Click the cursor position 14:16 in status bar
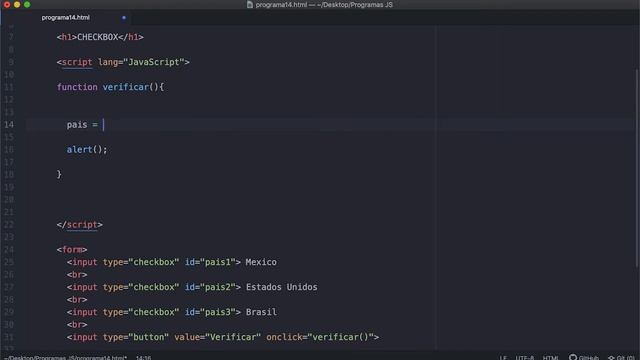 143,358
